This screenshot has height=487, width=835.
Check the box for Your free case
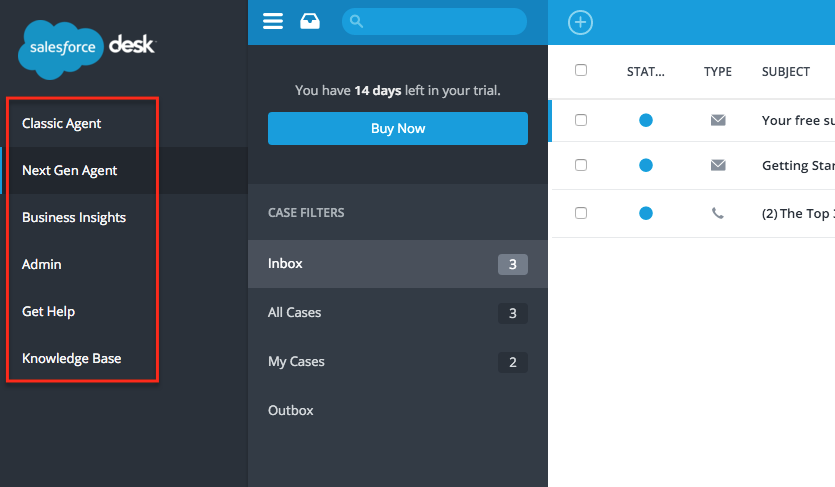point(581,120)
